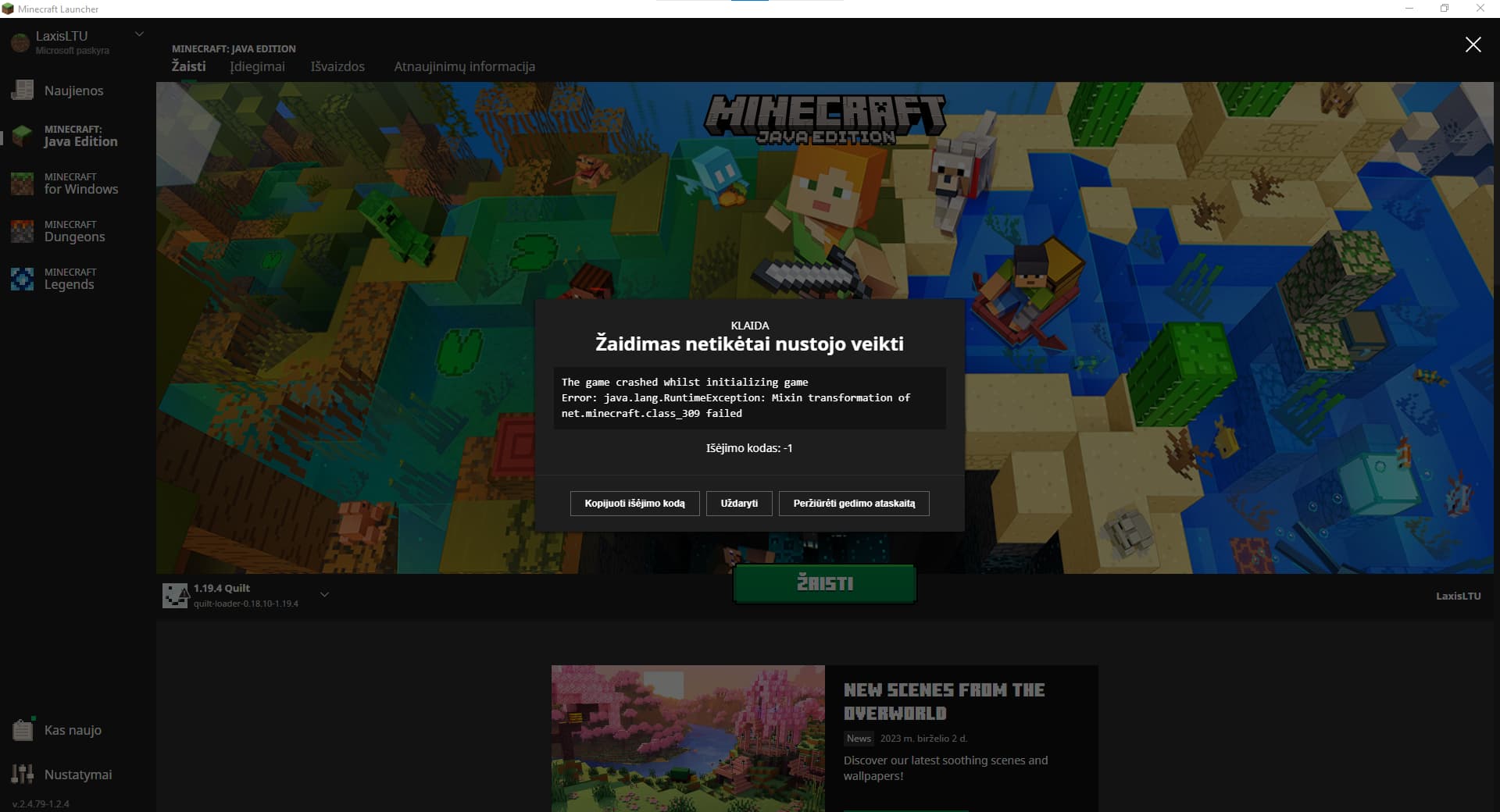Click Kopijuoti išėjimo kodą button

point(634,504)
